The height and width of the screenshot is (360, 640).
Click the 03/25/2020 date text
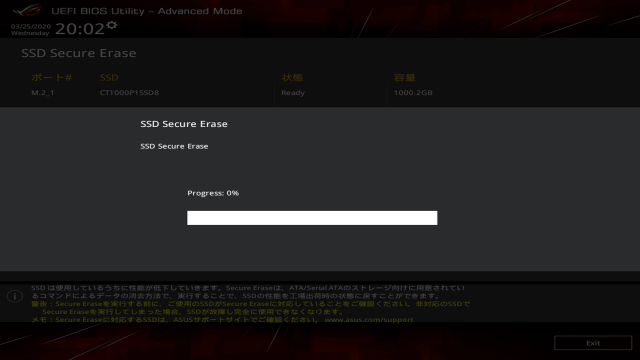(x=31, y=27)
